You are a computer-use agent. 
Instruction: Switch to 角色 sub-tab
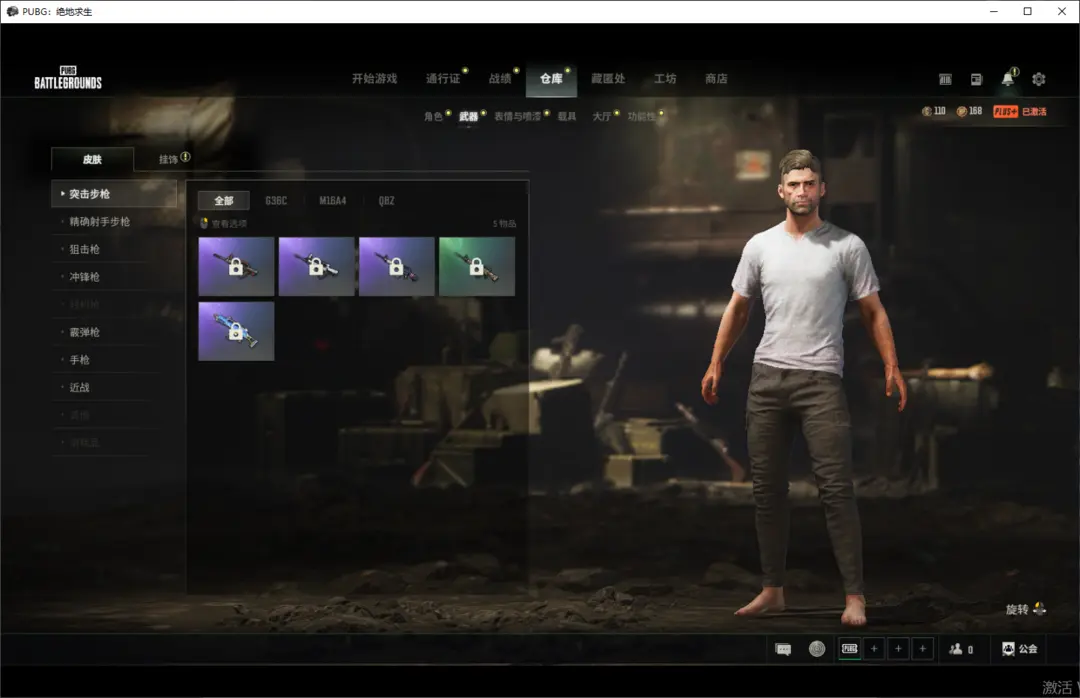click(x=433, y=116)
